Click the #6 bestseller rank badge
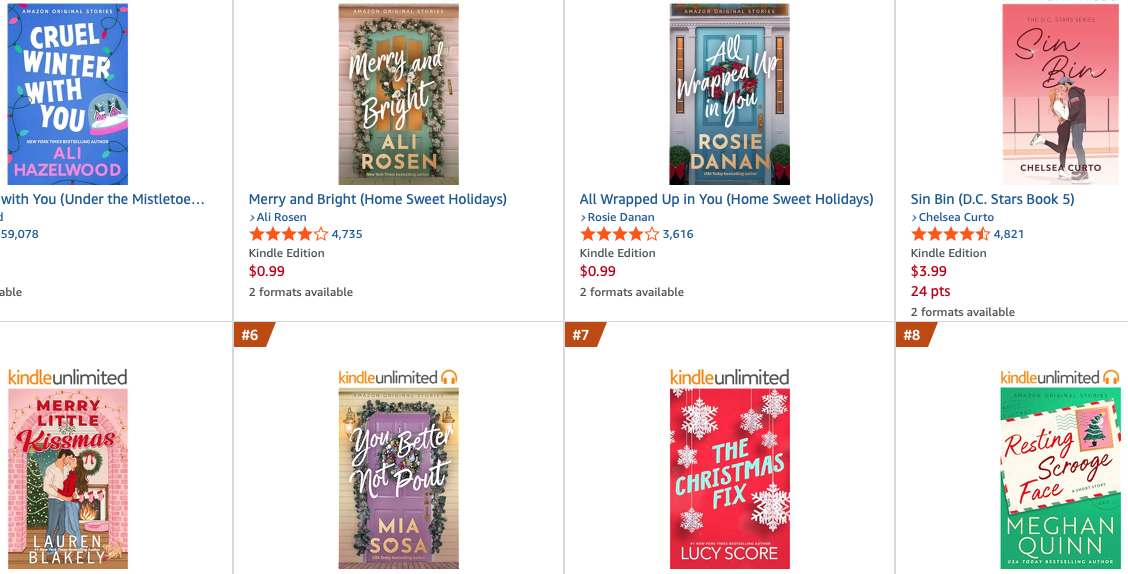Image resolution: width=1128 pixels, height=574 pixels. 250,335
